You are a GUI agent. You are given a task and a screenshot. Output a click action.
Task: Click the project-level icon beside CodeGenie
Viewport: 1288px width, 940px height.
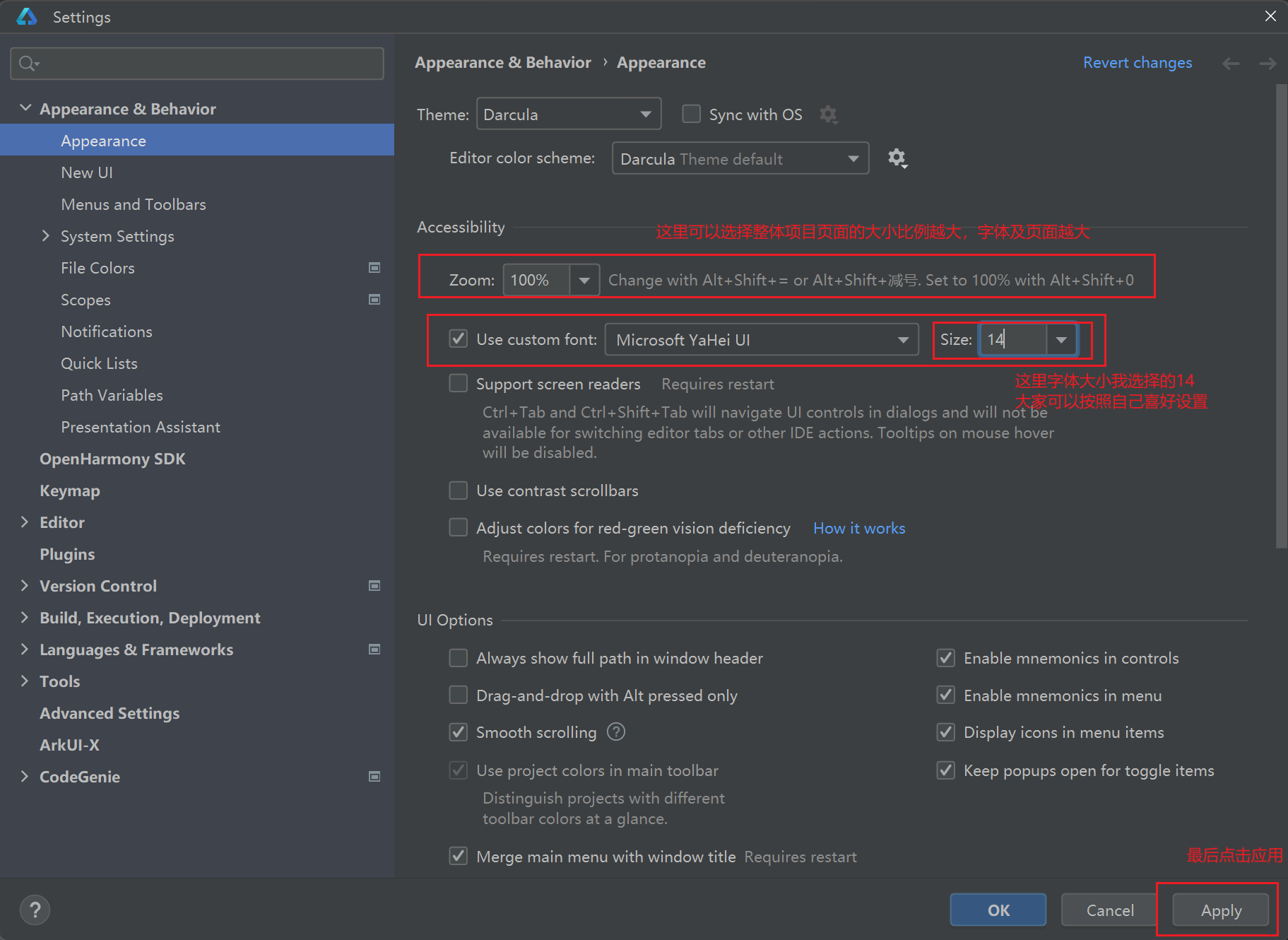tap(374, 777)
